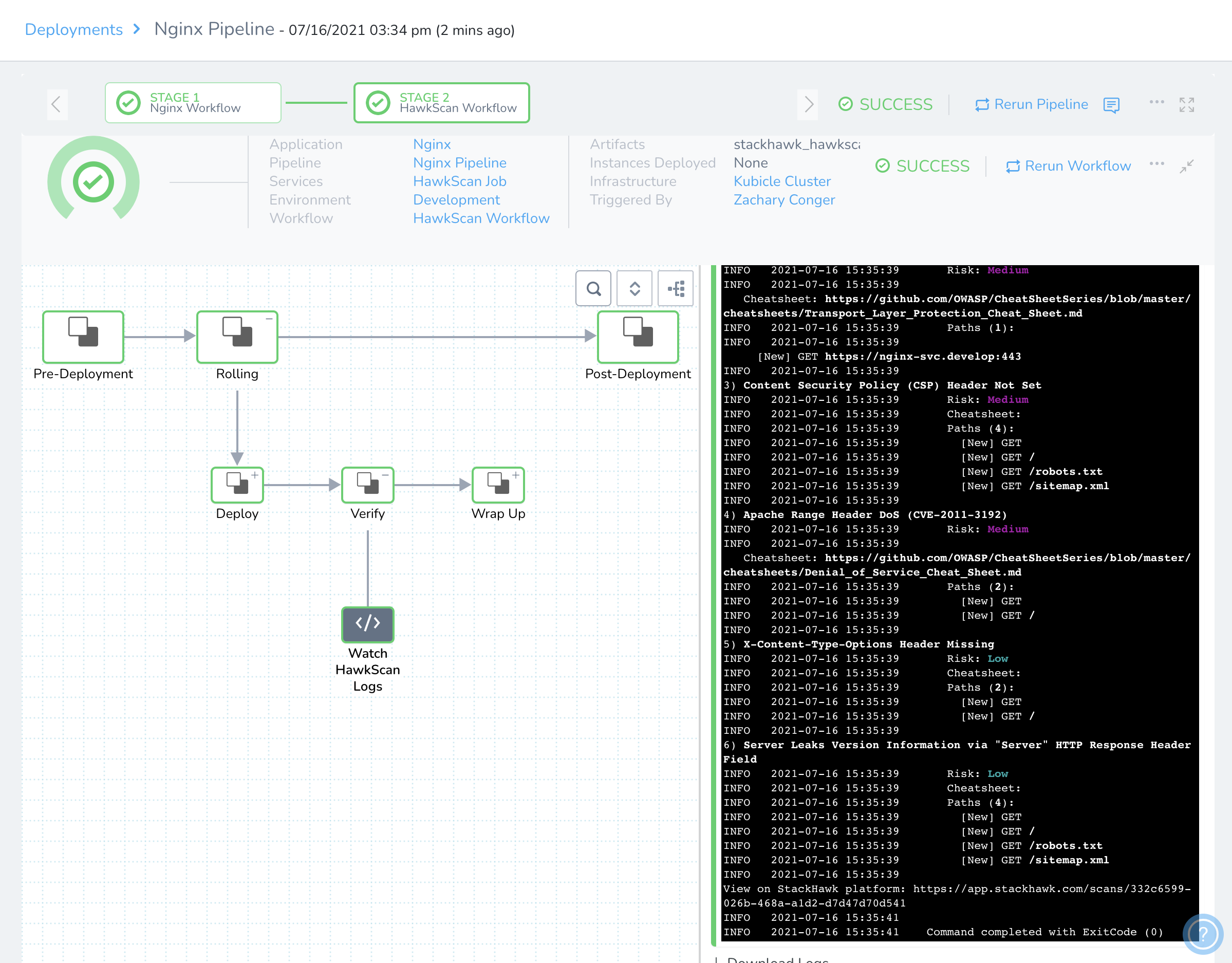The height and width of the screenshot is (963, 1232).
Task: Open the pipeline overflow ellipsis menu
Action: tap(1157, 104)
